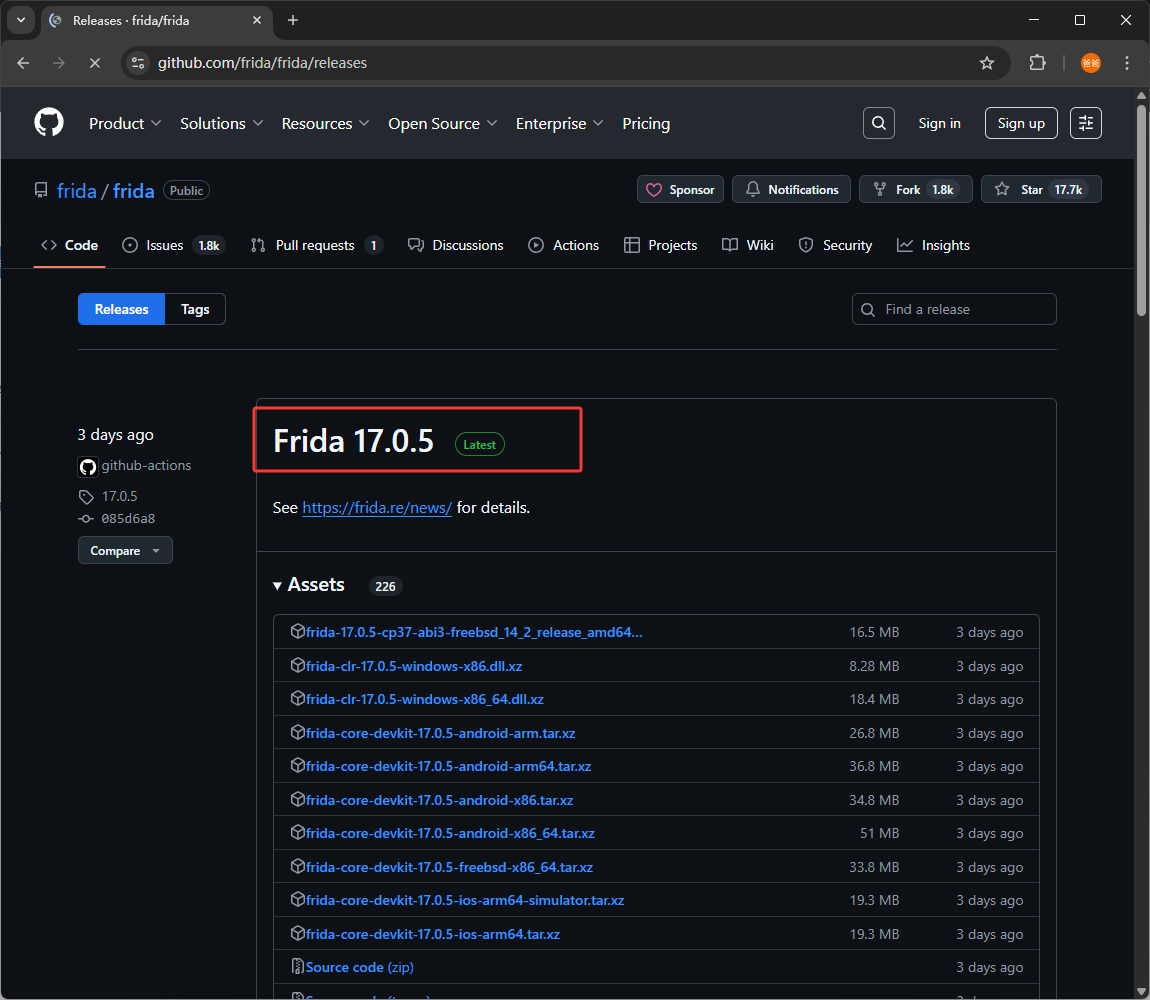Open the Compare dropdown

click(125, 550)
